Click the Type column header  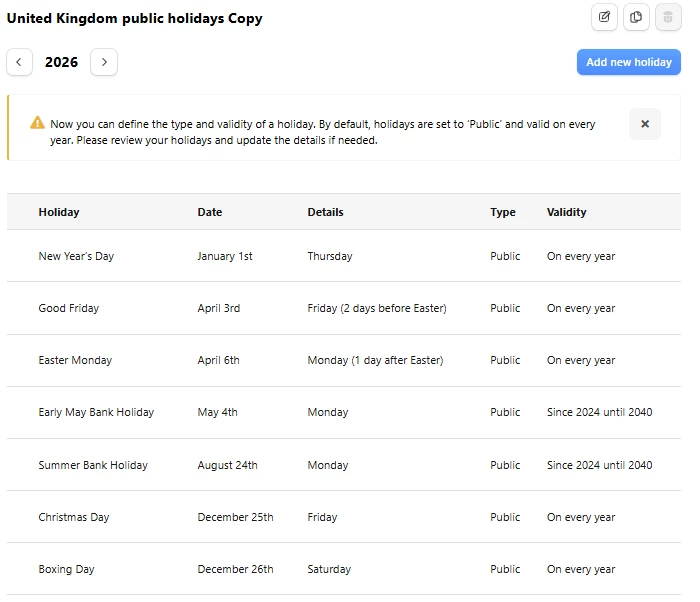(x=503, y=212)
